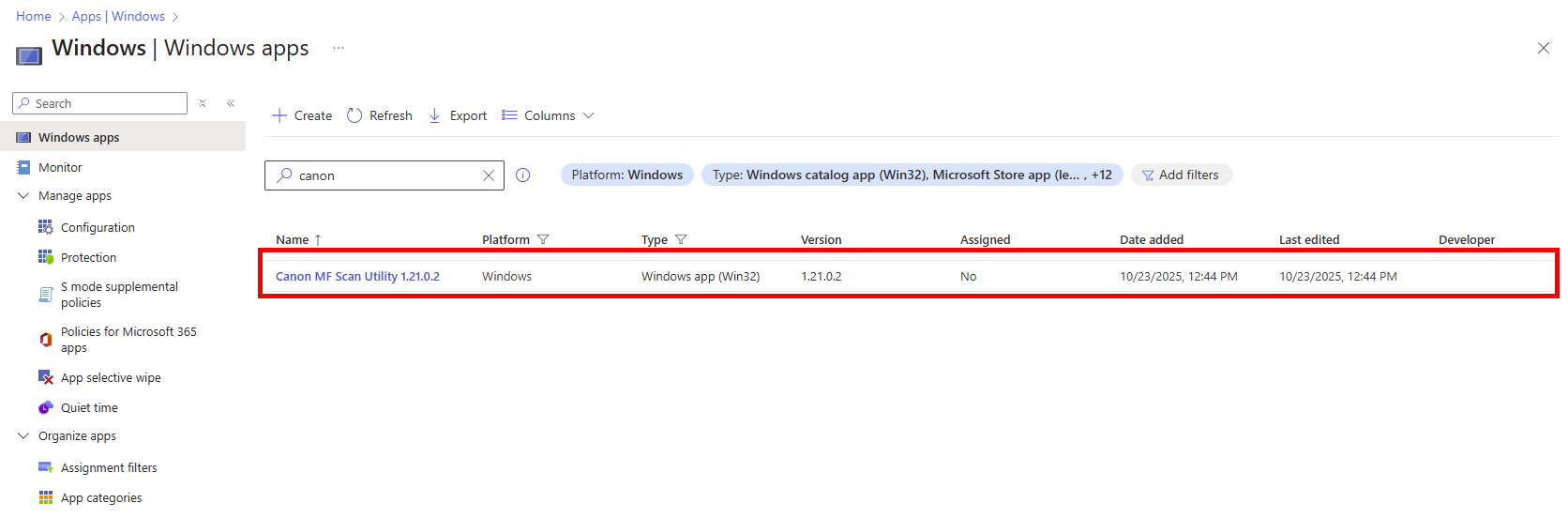Screen dimensions: 1568x518
Task: Clear the canon search text
Action: pyautogui.click(x=489, y=175)
